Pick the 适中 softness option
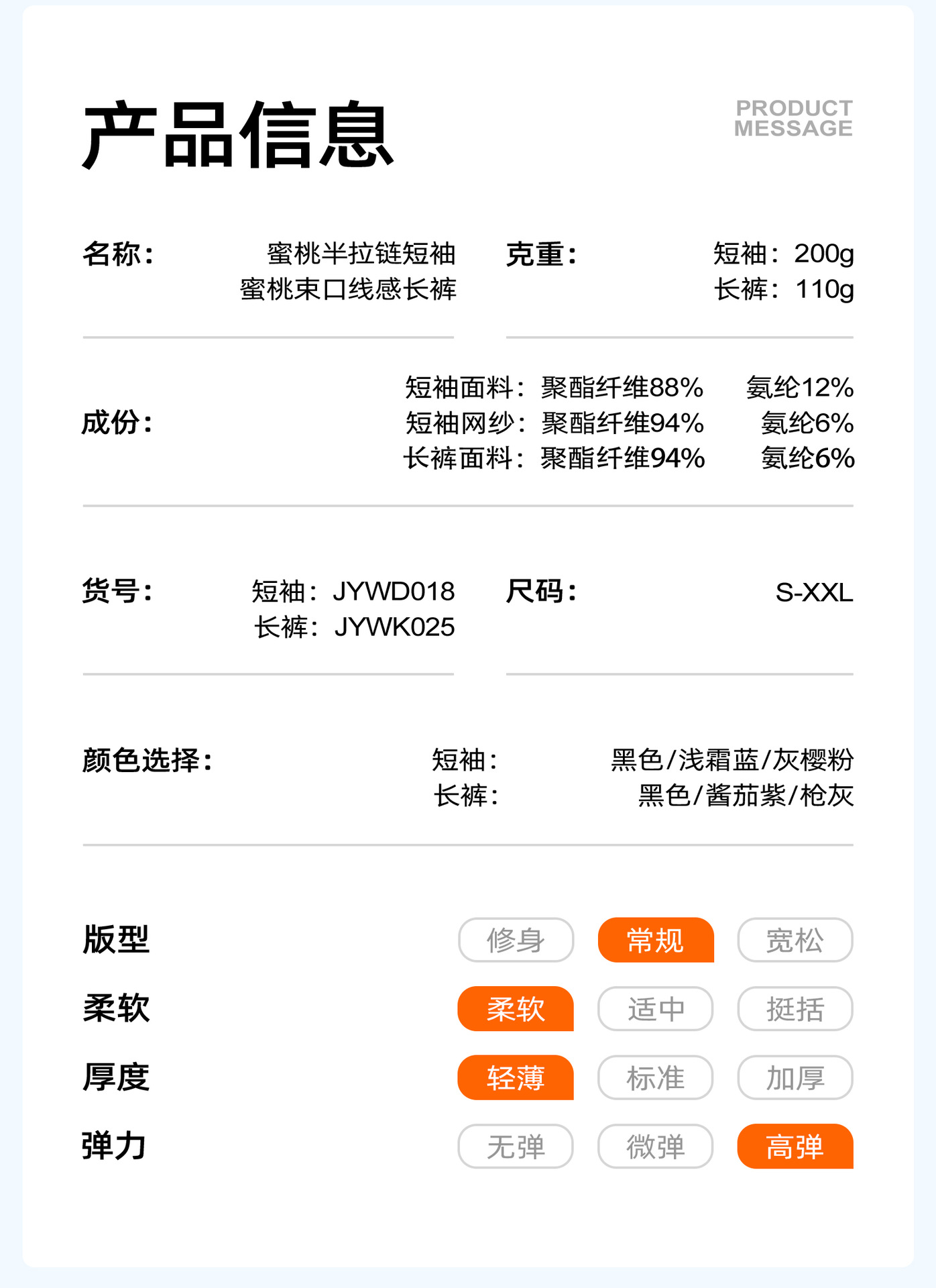 [655, 1009]
